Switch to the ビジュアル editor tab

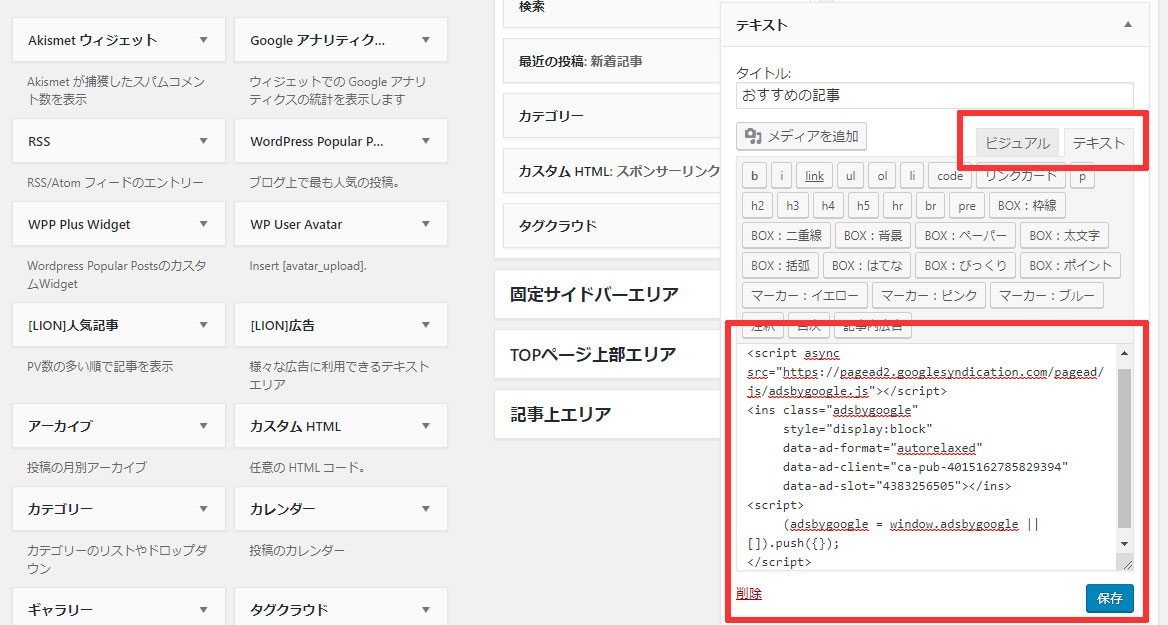point(1018,143)
